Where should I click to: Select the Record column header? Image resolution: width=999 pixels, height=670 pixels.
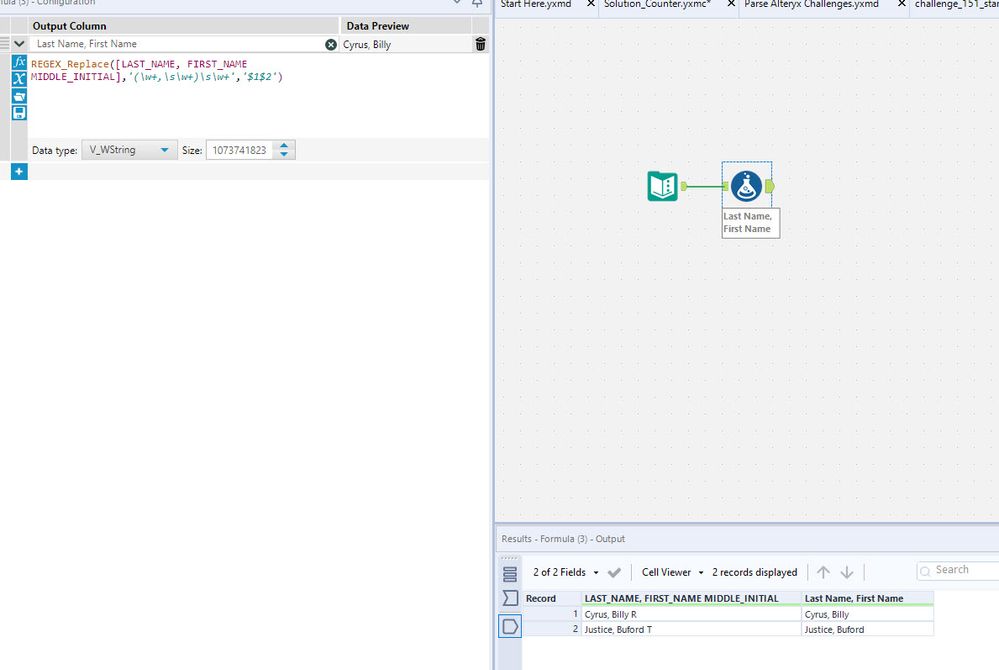(x=552, y=599)
